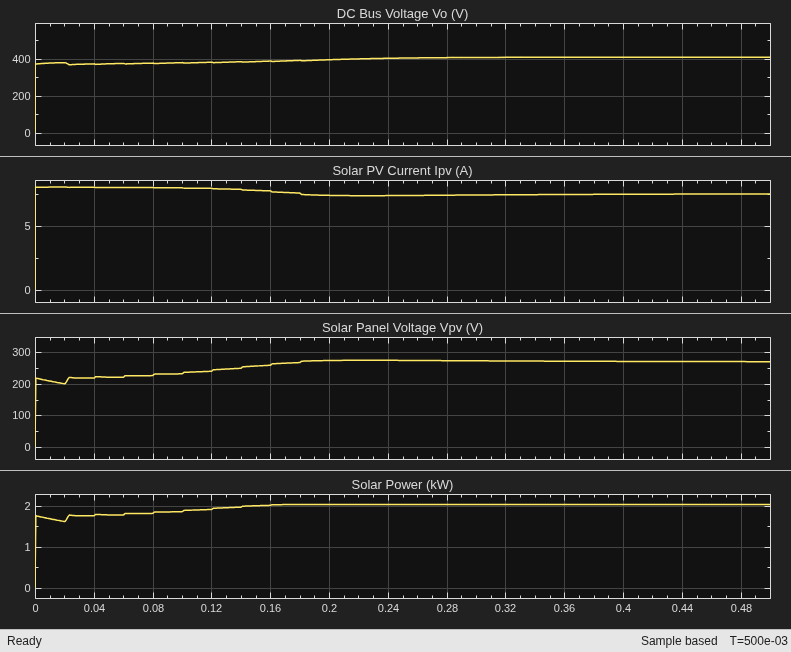Click the 0.28 time axis label

[447, 608]
